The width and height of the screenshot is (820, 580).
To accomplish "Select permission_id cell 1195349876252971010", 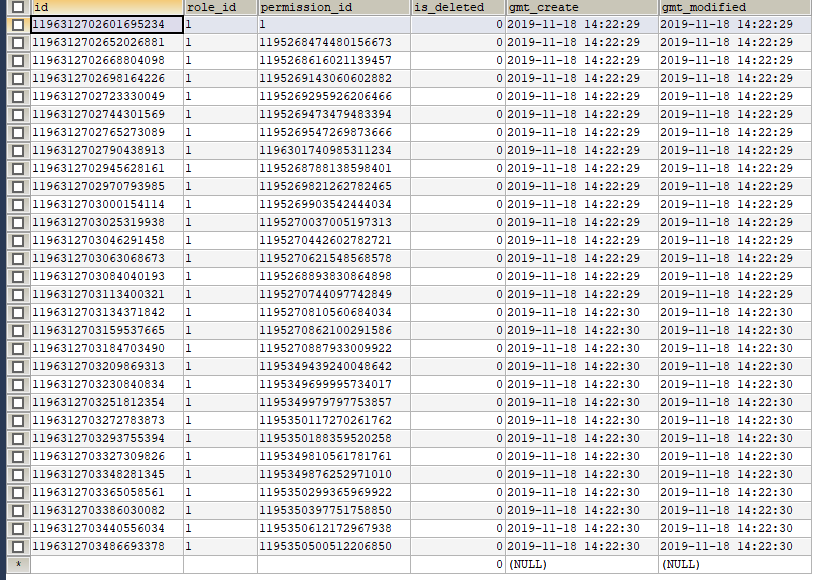I will [x=334, y=474].
